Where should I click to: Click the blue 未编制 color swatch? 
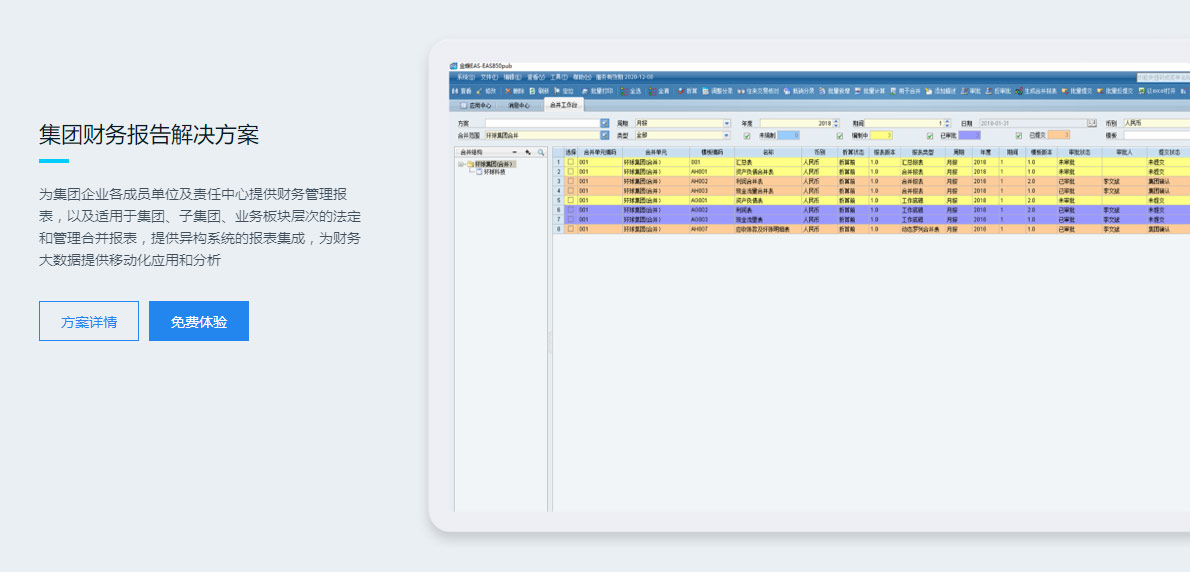pos(789,136)
